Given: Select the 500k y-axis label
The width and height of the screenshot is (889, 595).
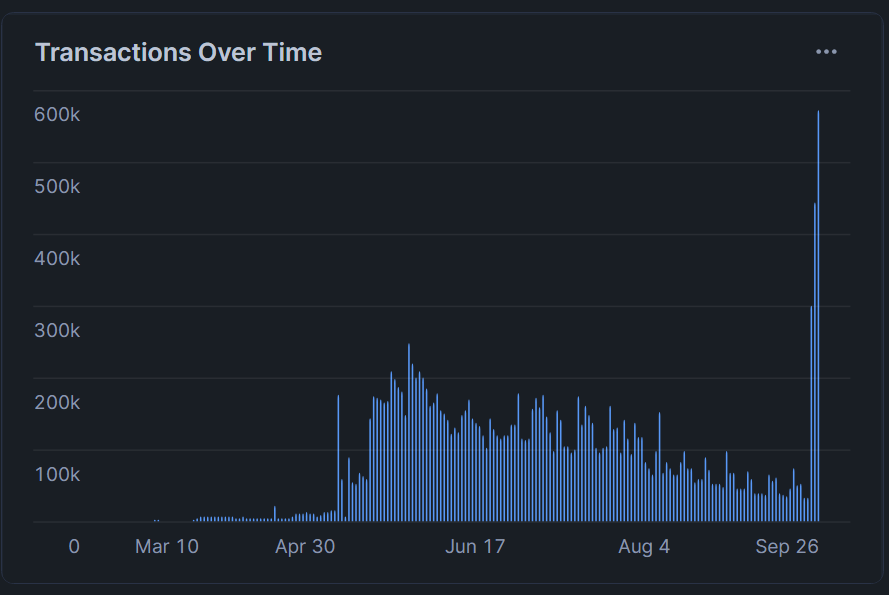Looking at the screenshot, I should [x=57, y=187].
